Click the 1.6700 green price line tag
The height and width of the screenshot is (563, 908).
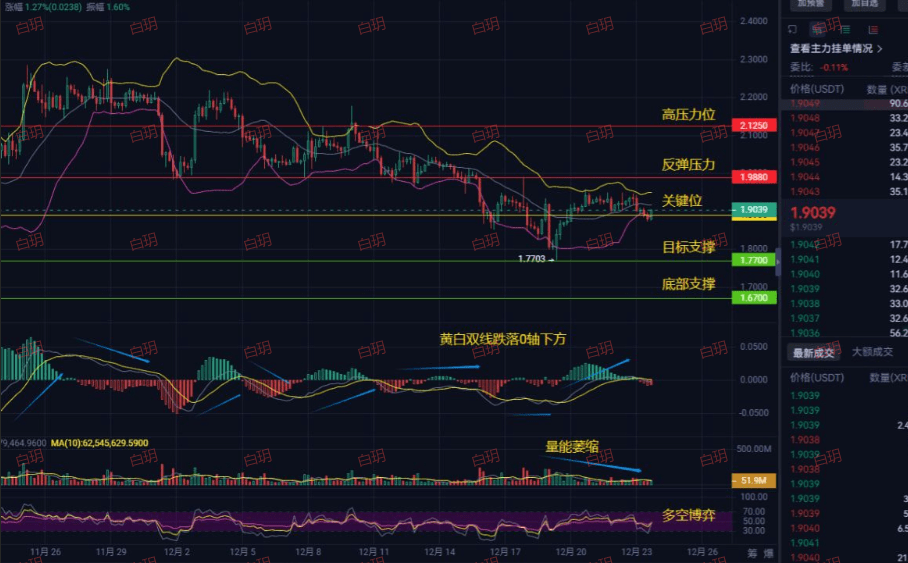click(x=754, y=298)
